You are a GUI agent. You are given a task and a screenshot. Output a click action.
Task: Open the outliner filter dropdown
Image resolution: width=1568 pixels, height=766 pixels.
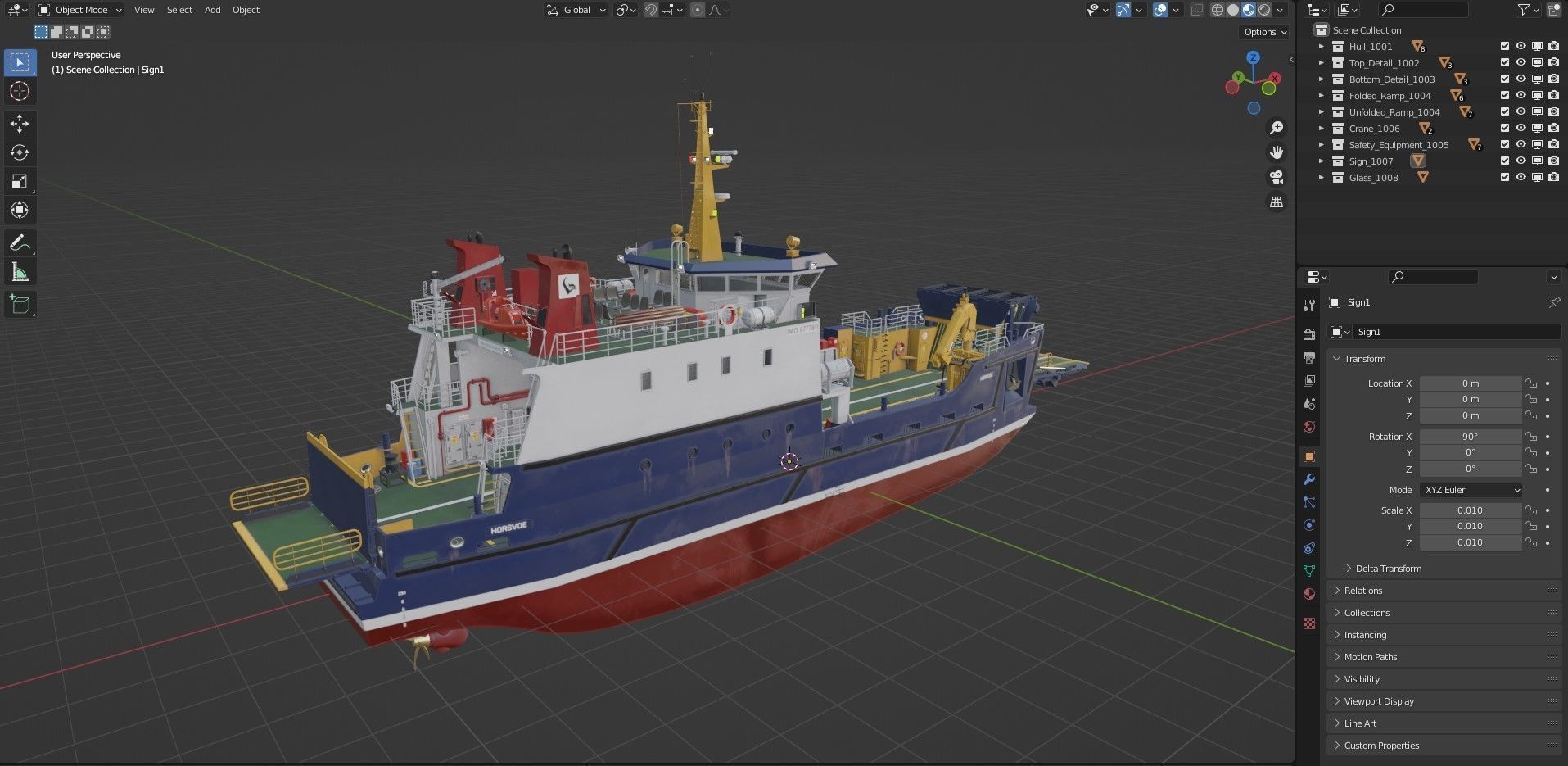click(x=1528, y=10)
